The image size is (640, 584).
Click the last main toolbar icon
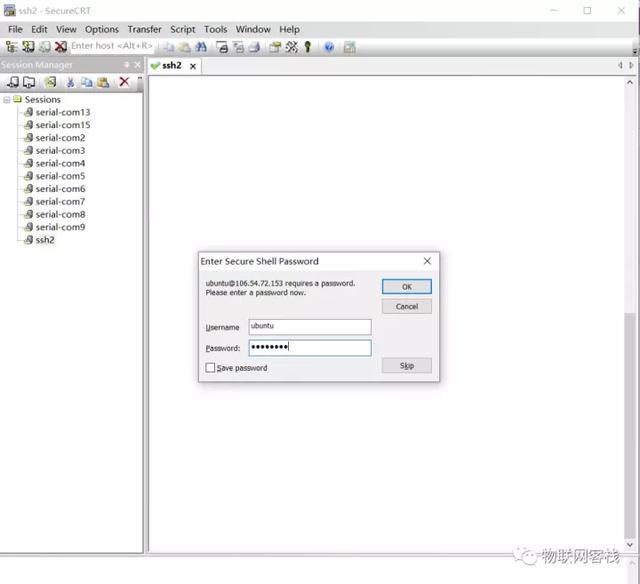pos(349,47)
